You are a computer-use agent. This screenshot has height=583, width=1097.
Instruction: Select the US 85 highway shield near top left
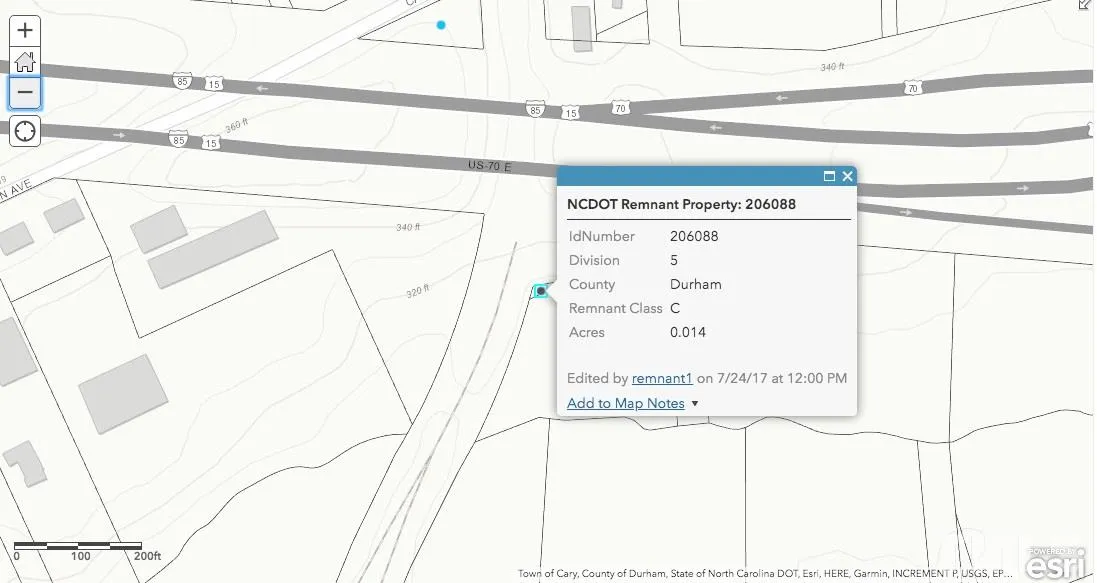(181, 83)
